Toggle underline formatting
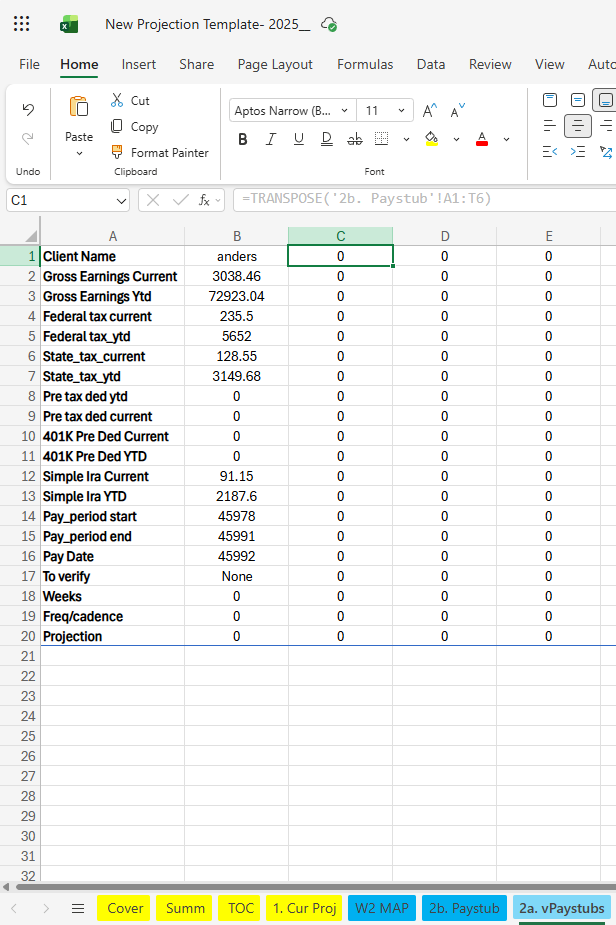This screenshot has width=616, height=925. [299, 139]
